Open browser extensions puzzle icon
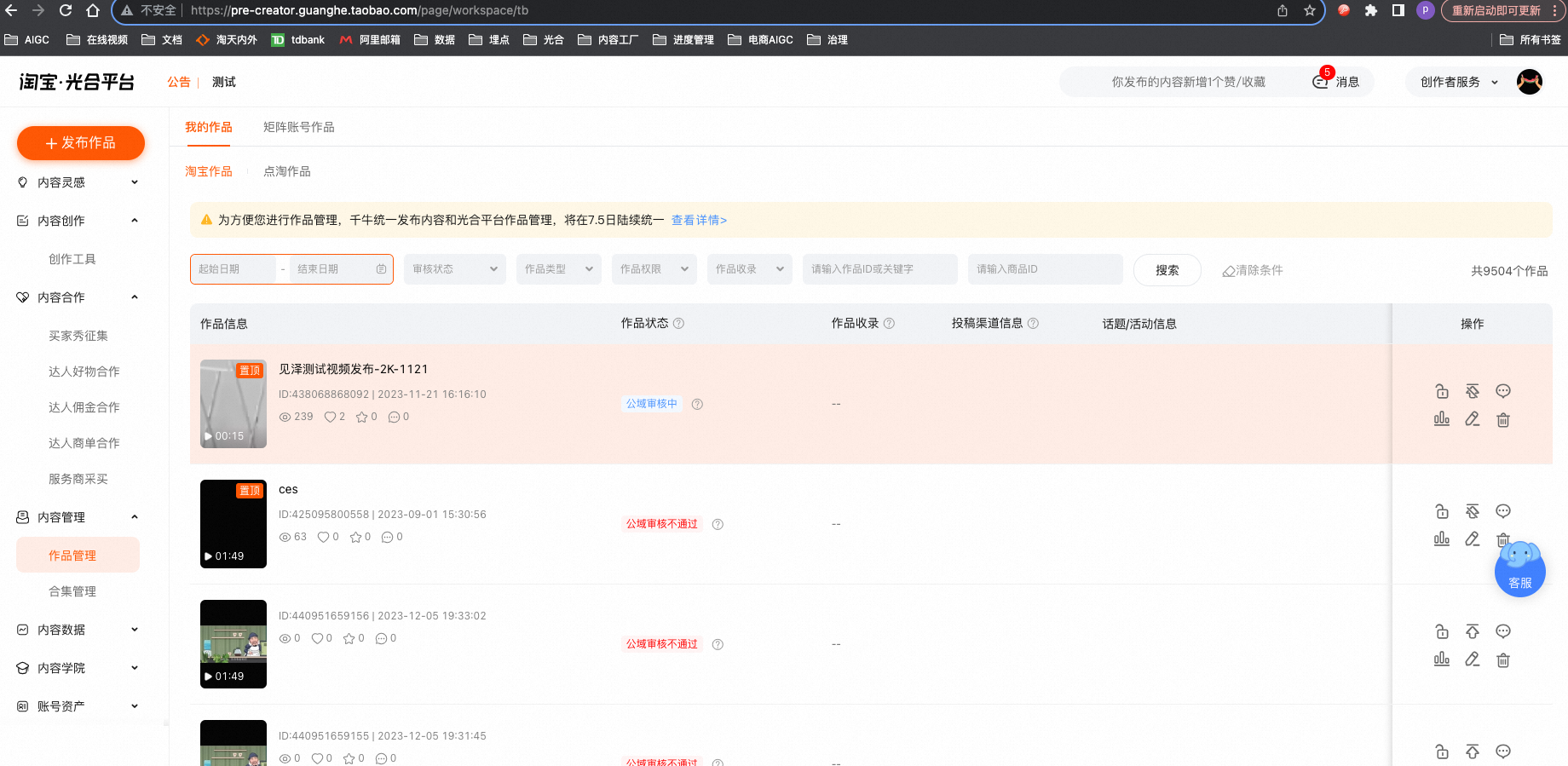 [1371, 11]
